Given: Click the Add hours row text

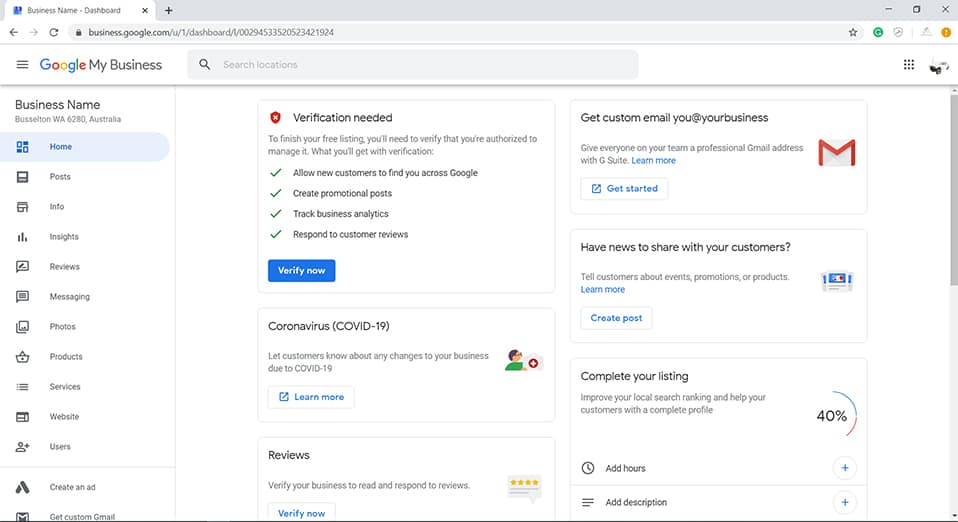Looking at the screenshot, I should 625,468.
